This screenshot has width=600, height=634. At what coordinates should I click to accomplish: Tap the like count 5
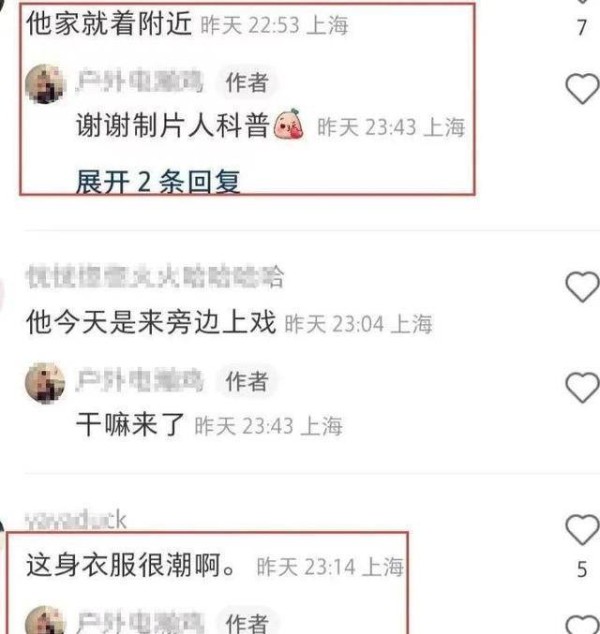[582, 570]
